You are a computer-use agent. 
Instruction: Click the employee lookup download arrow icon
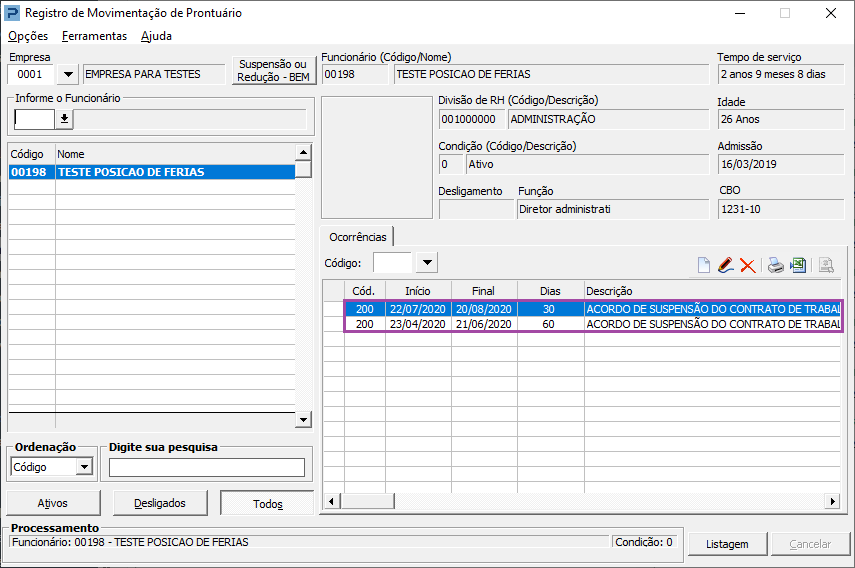64,119
